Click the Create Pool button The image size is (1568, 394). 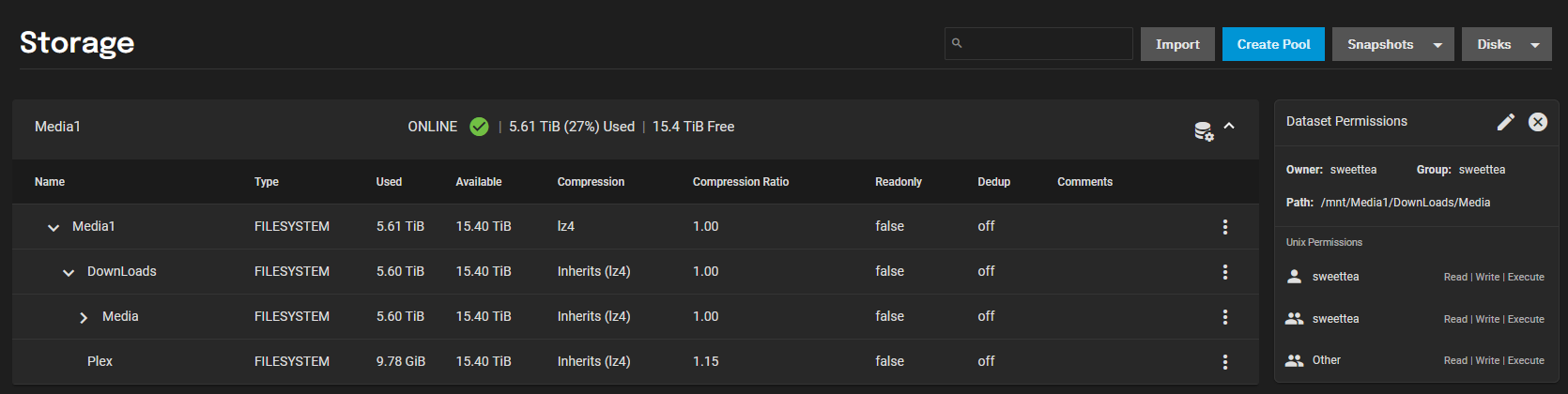(x=1273, y=44)
